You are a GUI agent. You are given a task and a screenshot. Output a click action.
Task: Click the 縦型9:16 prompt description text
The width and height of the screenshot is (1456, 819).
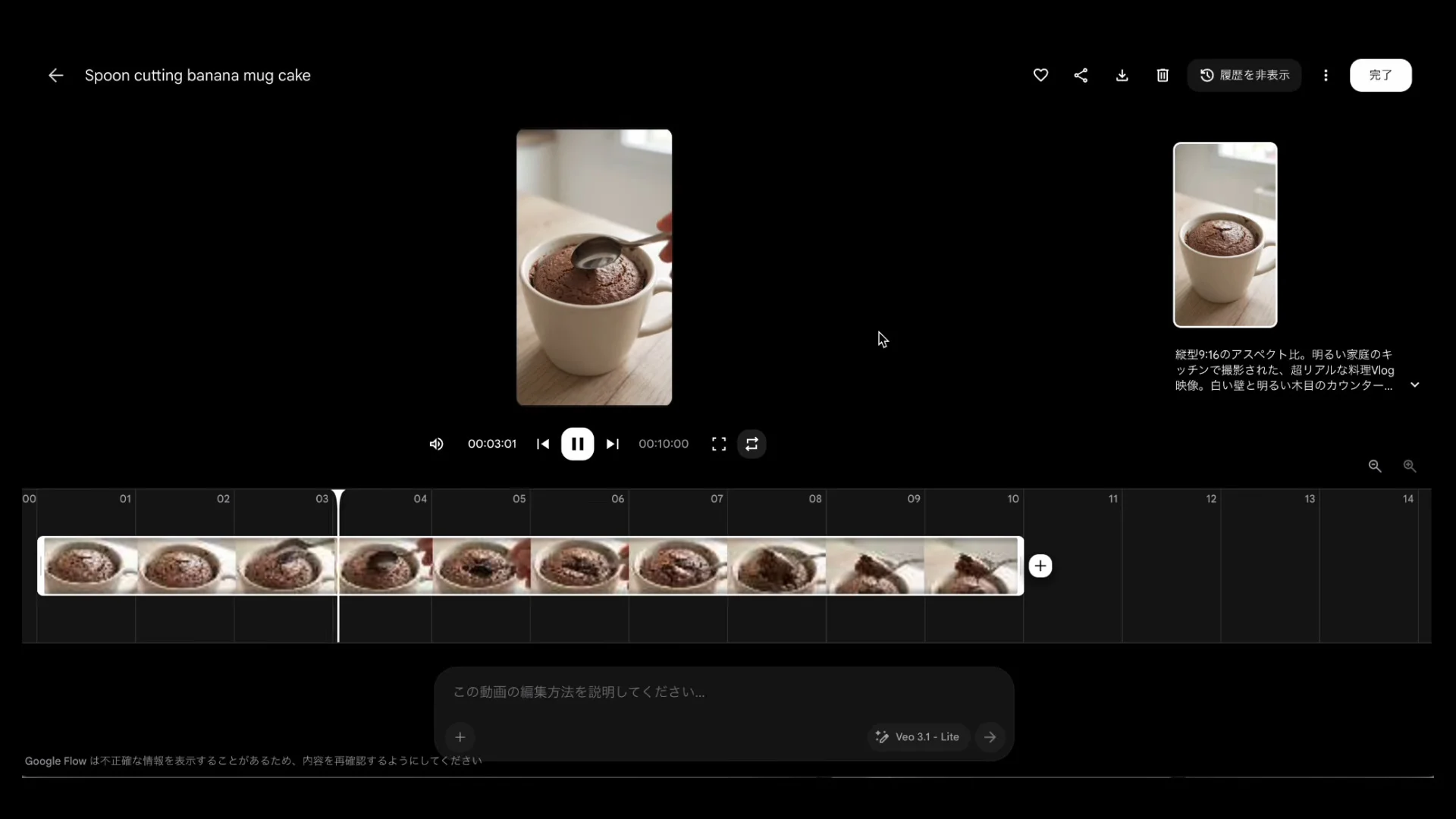[x=1285, y=370]
